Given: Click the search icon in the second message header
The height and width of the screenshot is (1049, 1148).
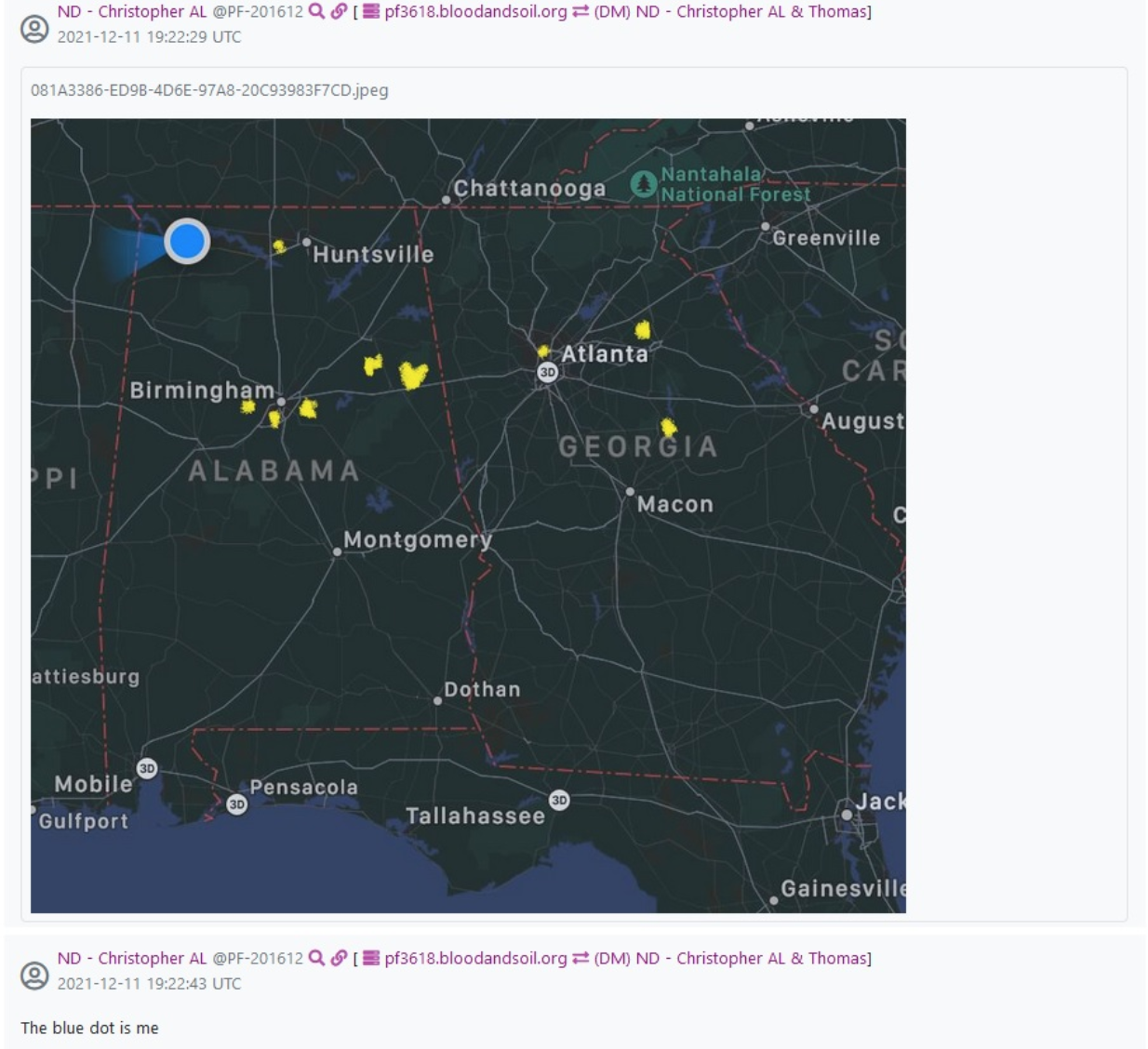Looking at the screenshot, I should point(316,958).
